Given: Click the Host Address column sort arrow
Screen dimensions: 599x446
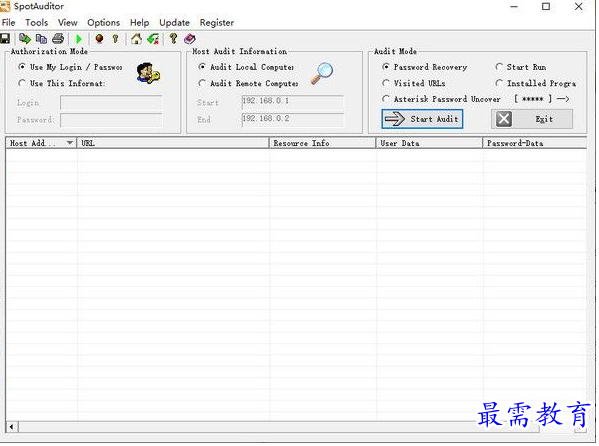Looking at the screenshot, I should coord(70,143).
